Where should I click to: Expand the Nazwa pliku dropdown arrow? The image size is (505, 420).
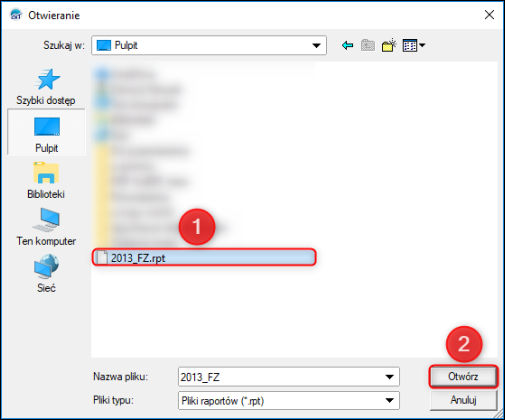[x=389, y=377]
